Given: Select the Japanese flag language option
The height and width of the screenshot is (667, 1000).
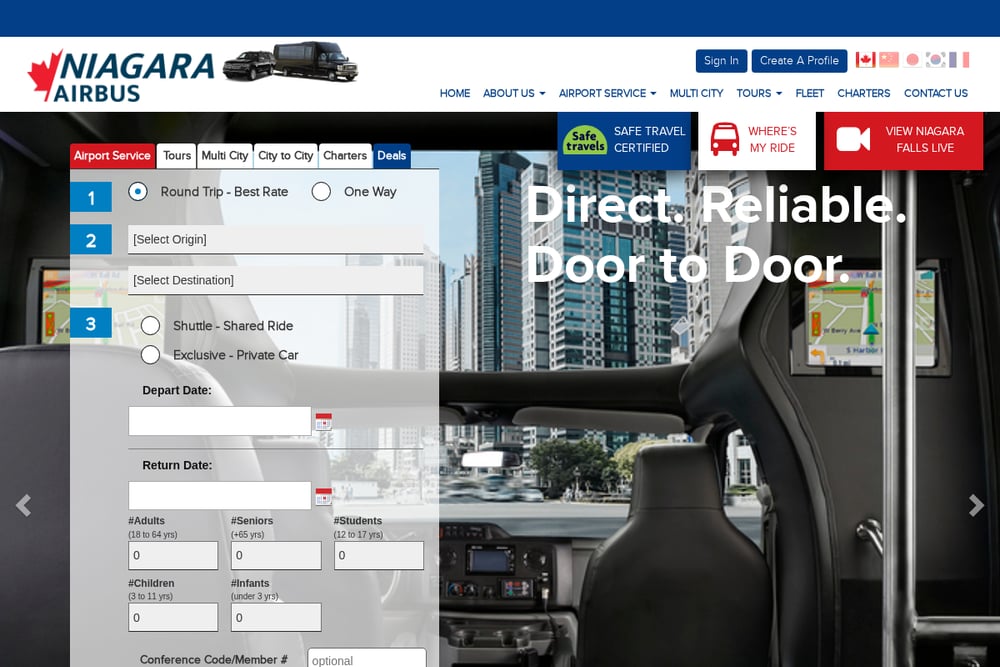Looking at the screenshot, I should click(912, 60).
